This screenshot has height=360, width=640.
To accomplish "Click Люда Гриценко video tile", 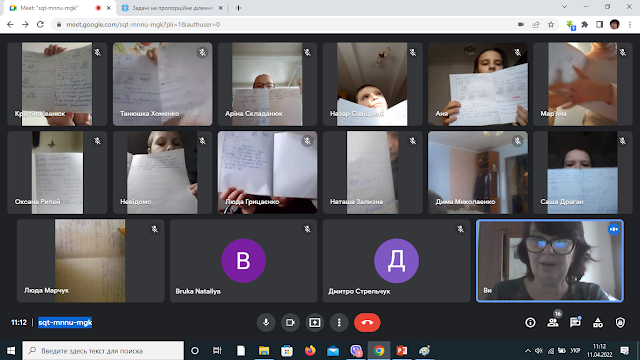I will pyautogui.click(x=267, y=172).
